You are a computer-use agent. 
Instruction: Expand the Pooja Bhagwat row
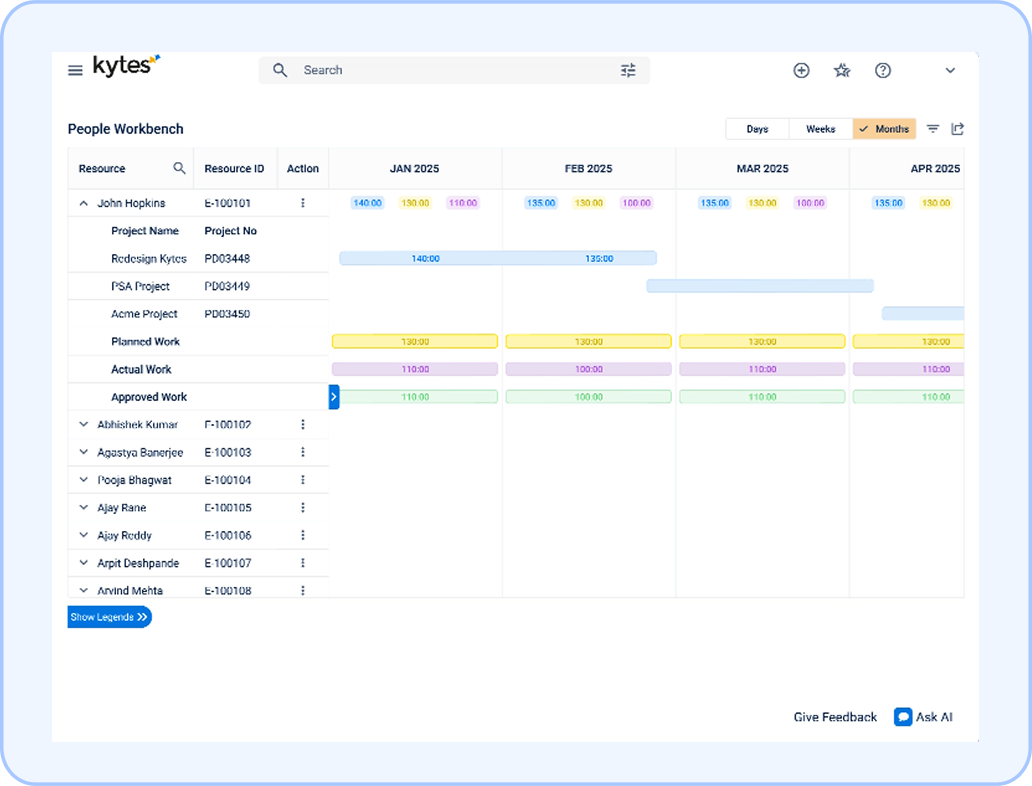84,480
